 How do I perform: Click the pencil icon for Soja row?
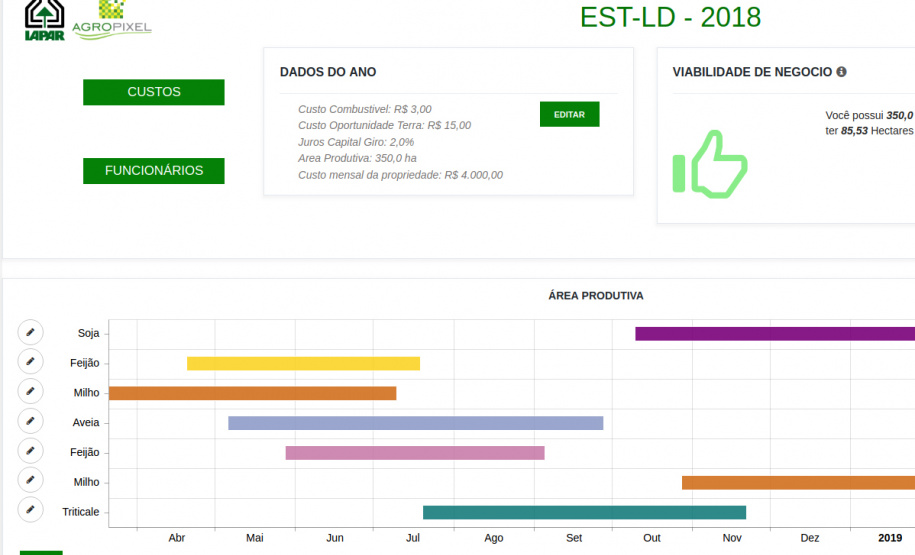30,332
